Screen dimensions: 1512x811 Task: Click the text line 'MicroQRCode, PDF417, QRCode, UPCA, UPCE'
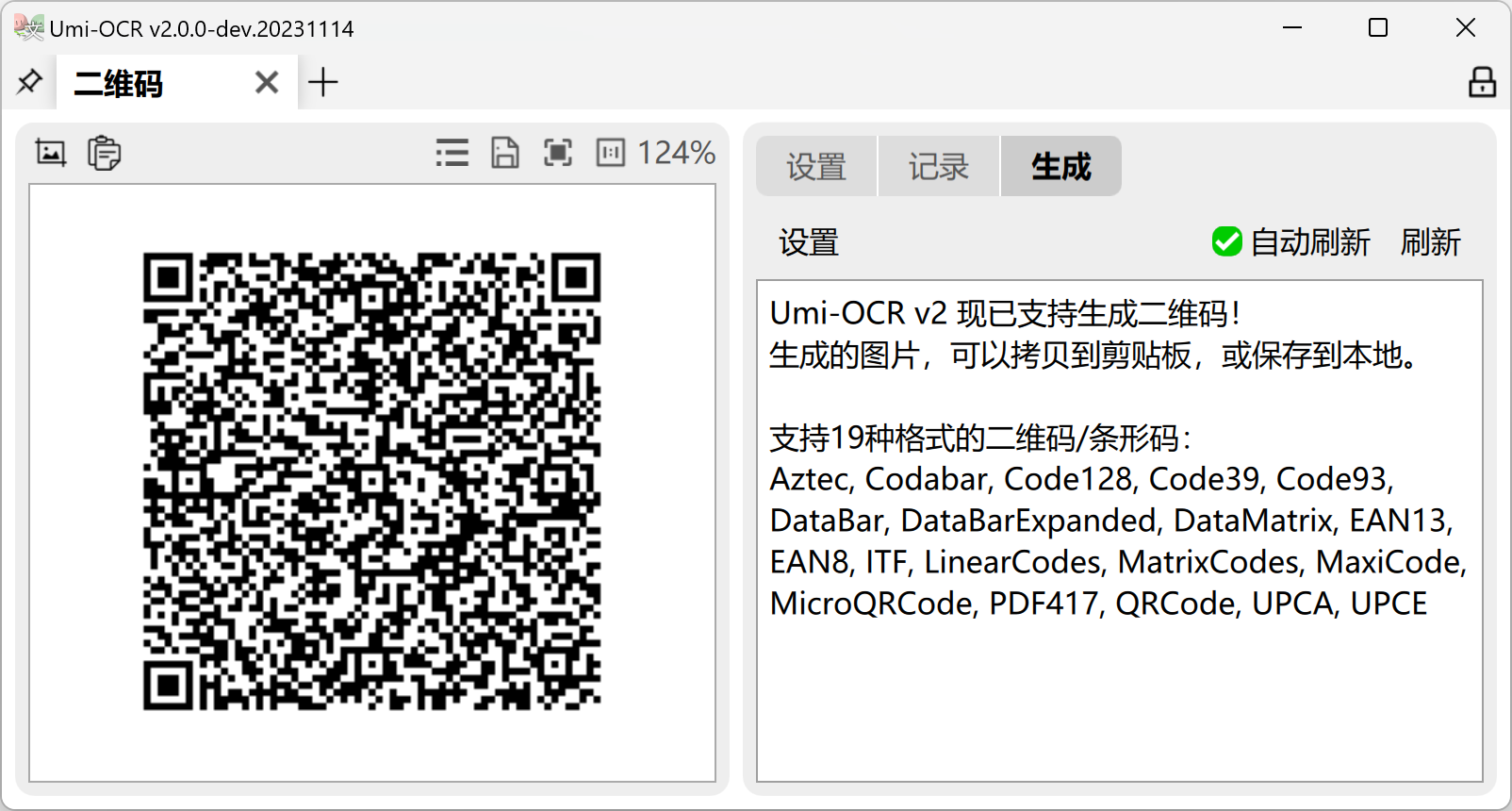point(1098,604)
